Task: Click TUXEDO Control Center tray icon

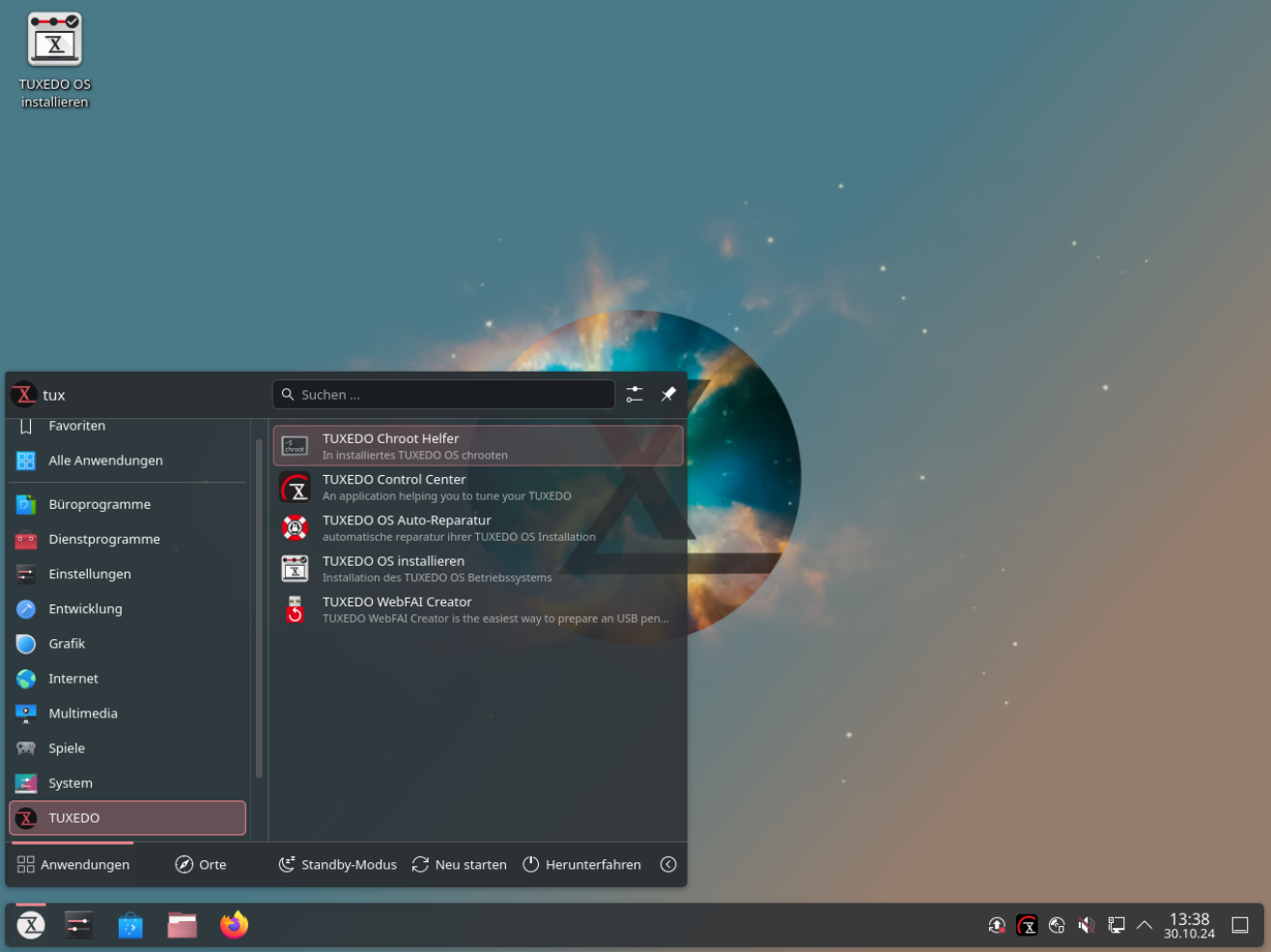Action: (1027, 925)
